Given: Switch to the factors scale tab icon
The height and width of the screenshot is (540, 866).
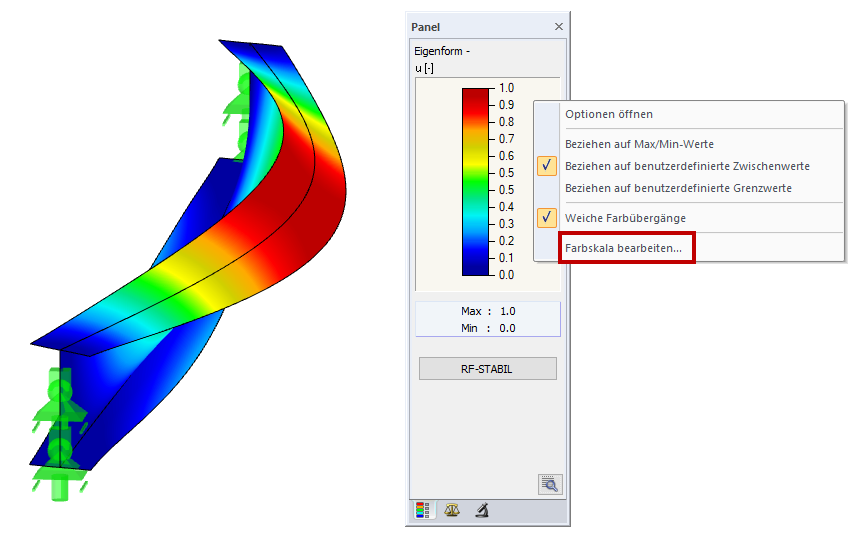Looking at the screenshot, I should pos(452,510).
